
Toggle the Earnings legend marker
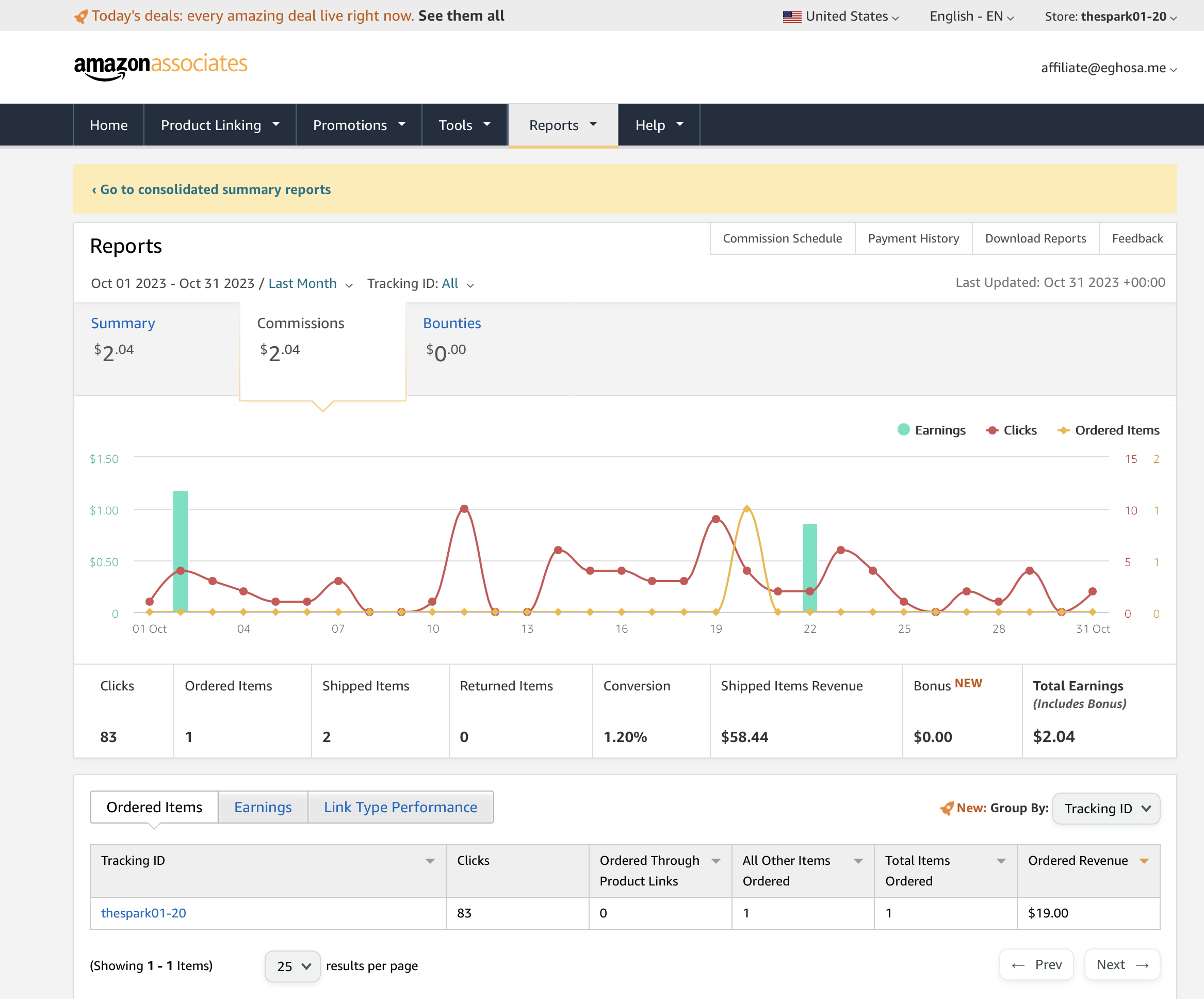coord(904,429)
